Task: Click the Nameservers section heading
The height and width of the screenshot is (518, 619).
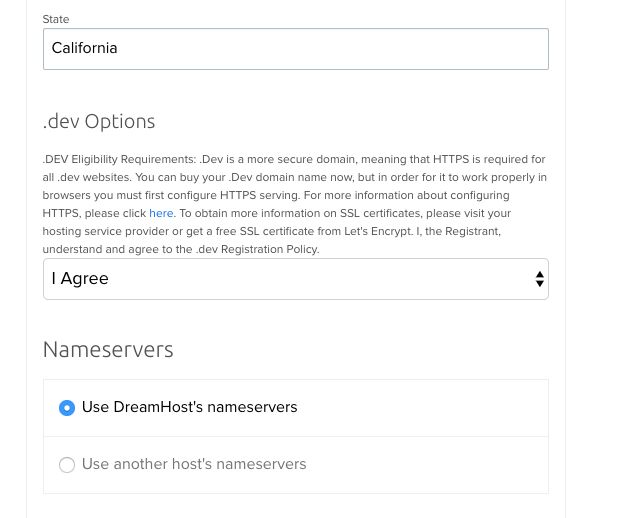Action: click(108, 349)
